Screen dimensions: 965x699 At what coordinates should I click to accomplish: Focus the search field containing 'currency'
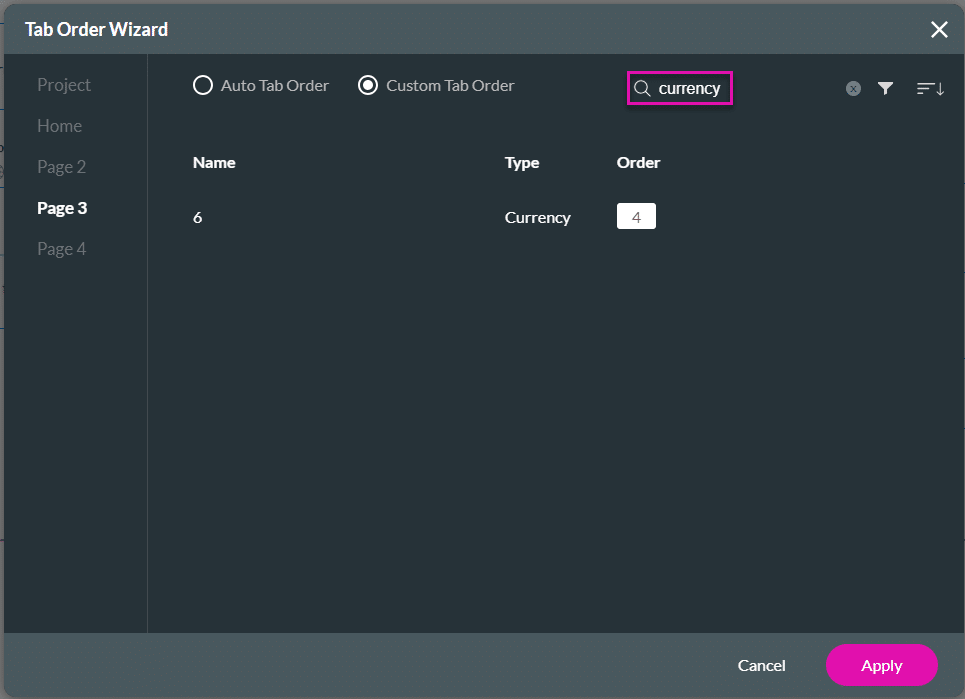[690, 88]
